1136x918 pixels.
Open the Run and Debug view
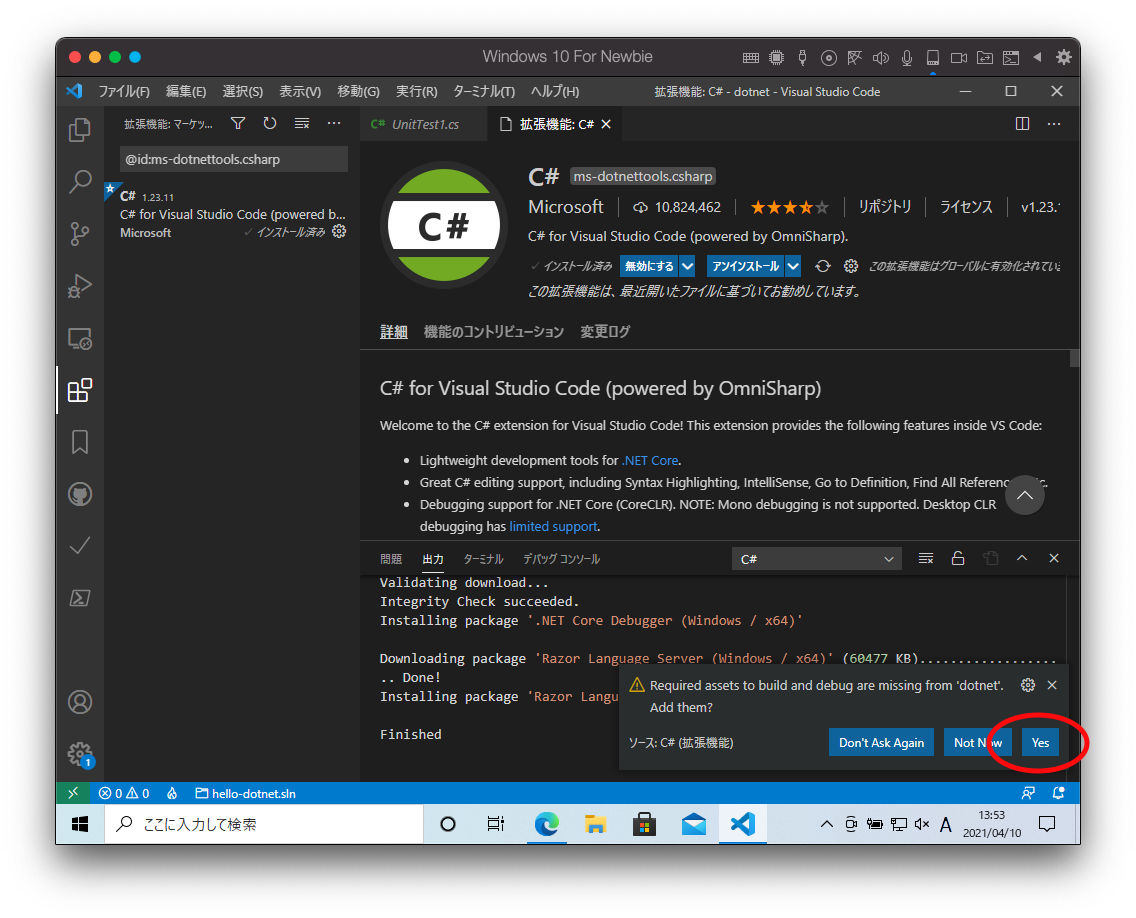pos(80,286)
